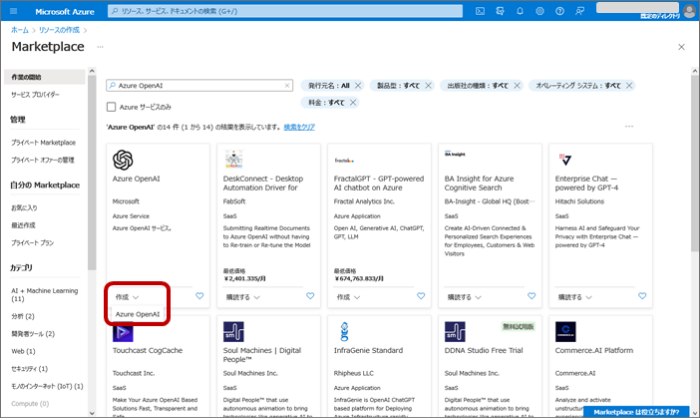
Task: Favorite the Enterprise Chat card heart icon
Action: pos(642,296)
